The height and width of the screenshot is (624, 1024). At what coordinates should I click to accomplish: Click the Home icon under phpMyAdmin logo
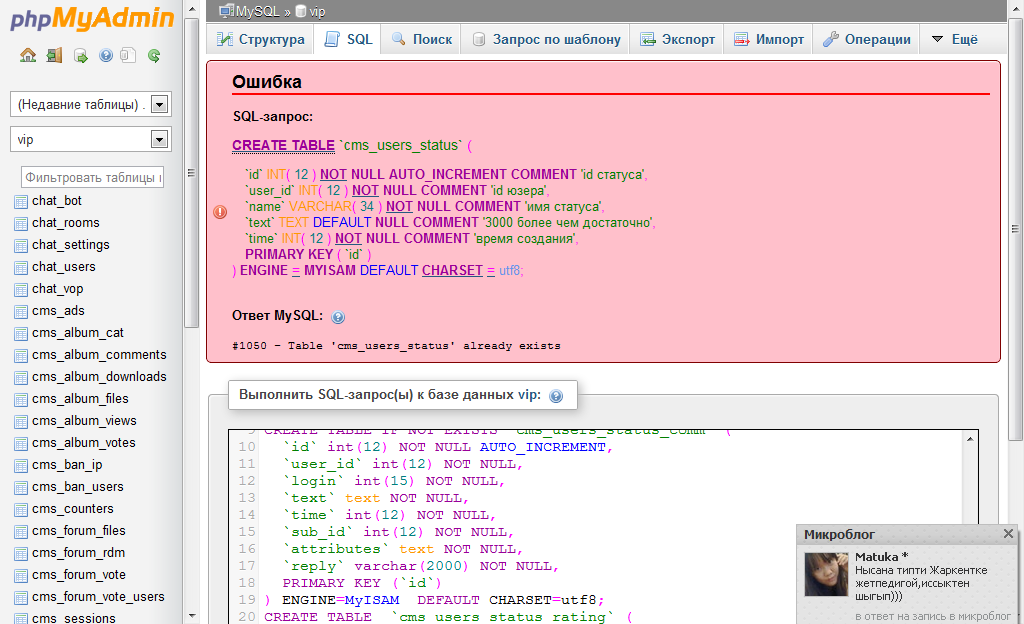tap(28, 56)
